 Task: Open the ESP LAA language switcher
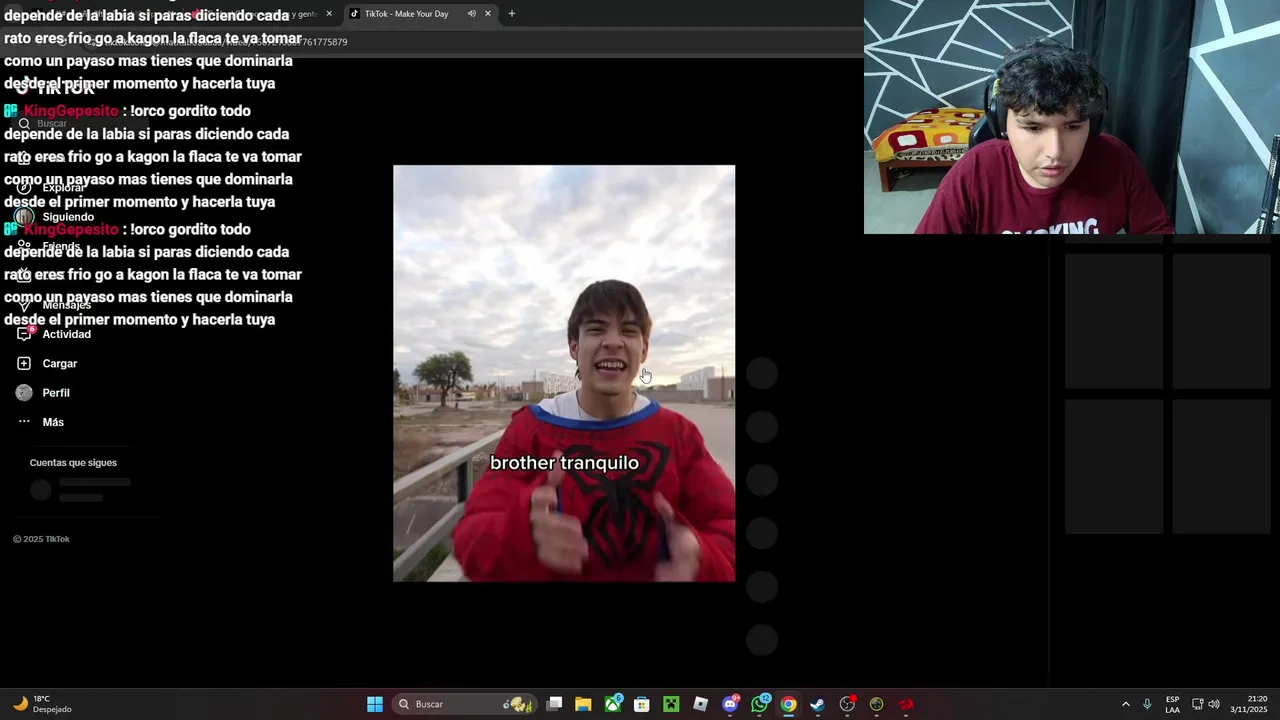coord(1172,704)
